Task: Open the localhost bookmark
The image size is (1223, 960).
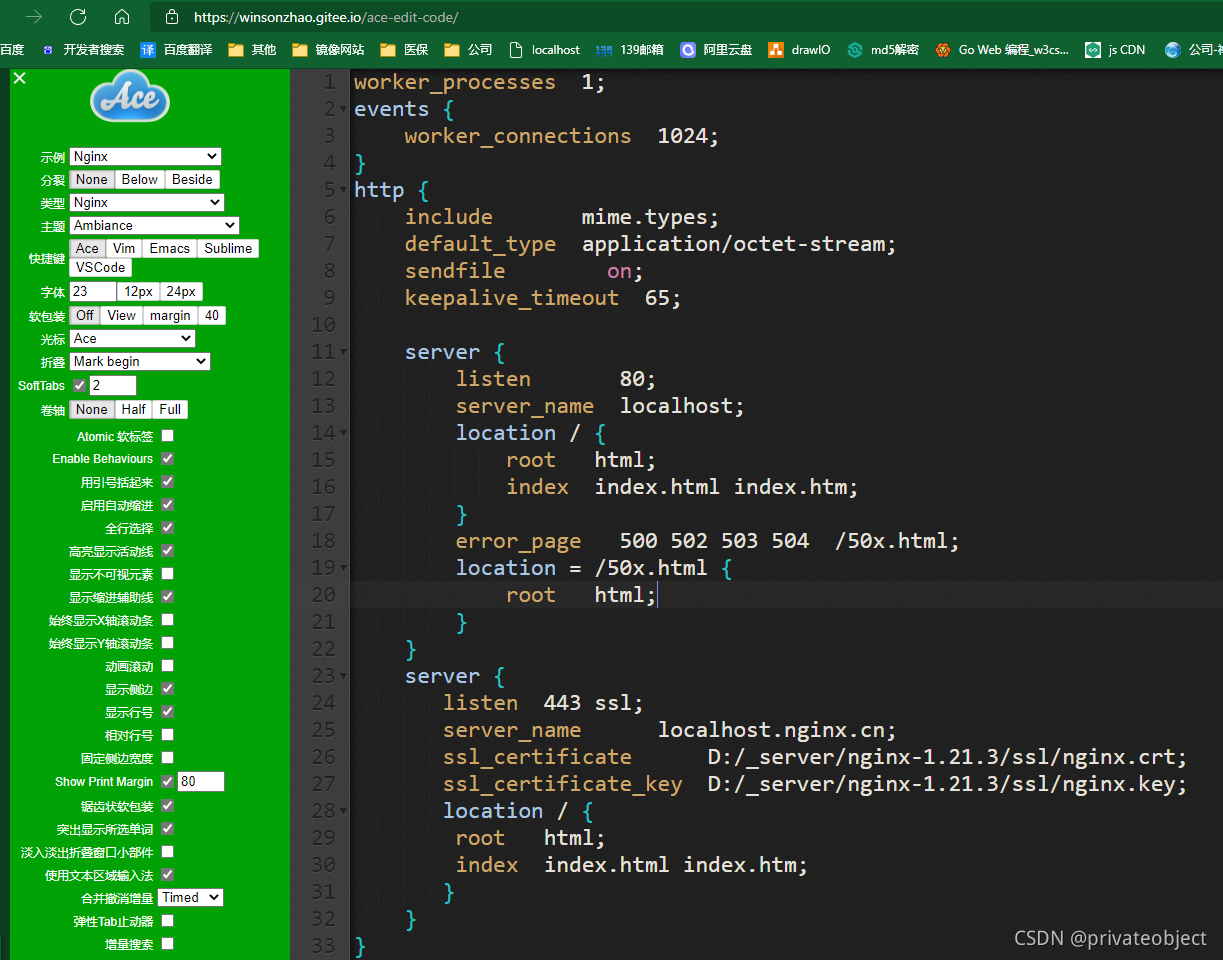Action: pyautogui.click(x=544, y=49)
